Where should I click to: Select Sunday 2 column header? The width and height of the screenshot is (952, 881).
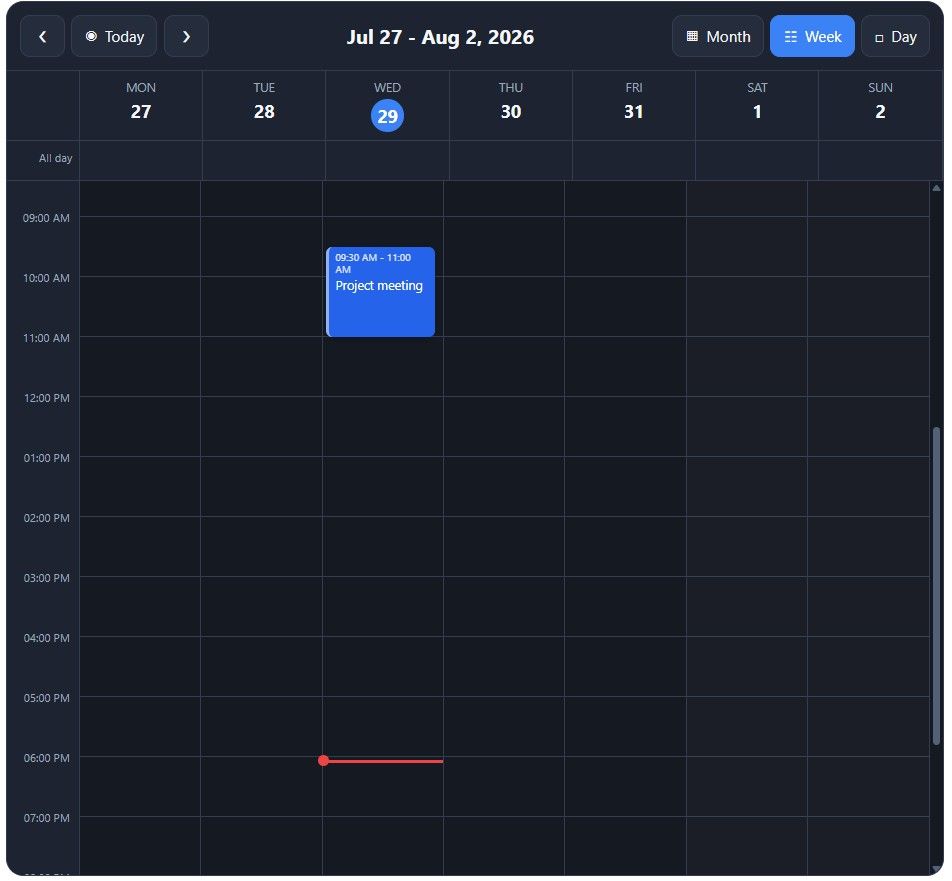point(880,106)
